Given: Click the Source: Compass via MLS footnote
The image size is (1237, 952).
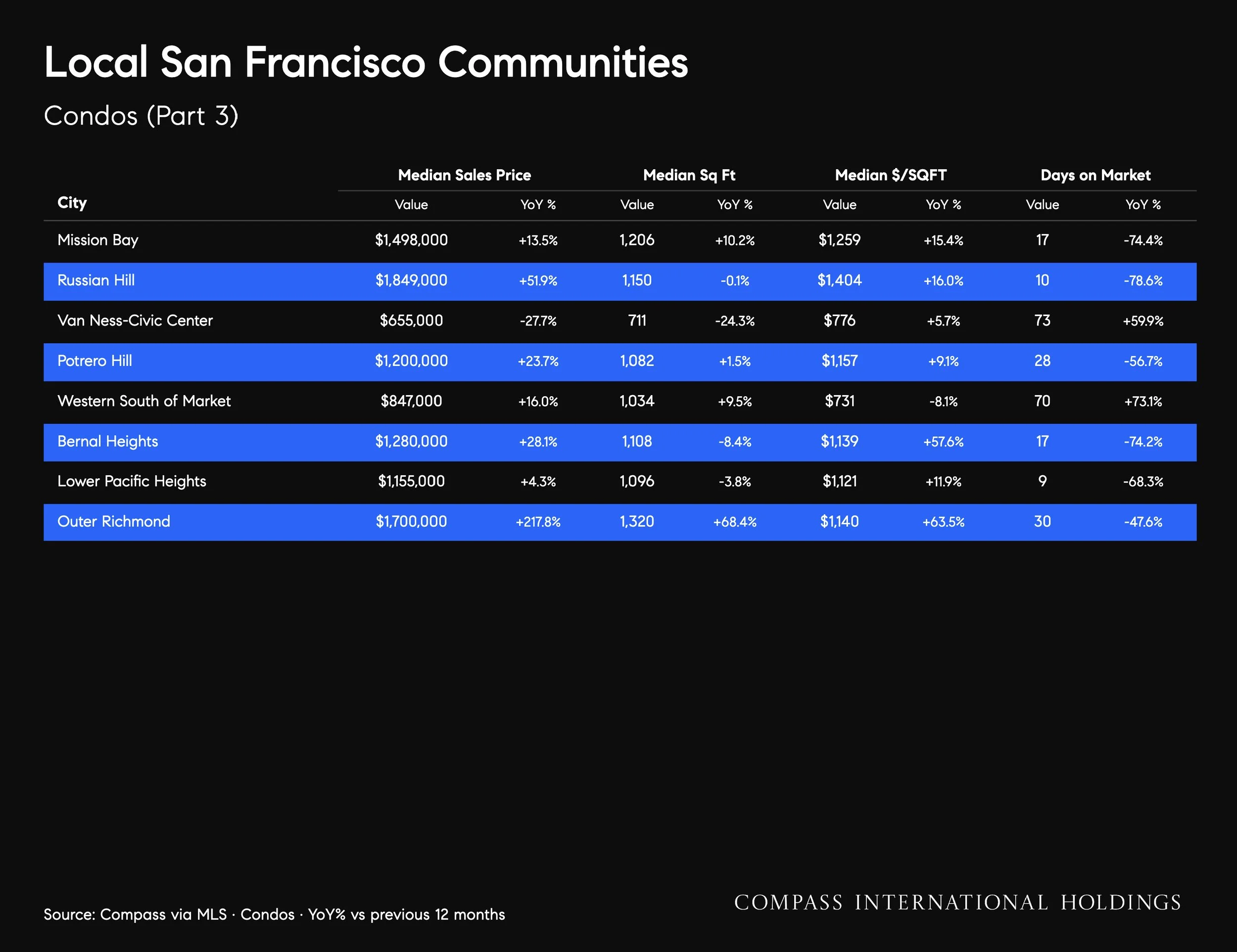Looking at the screenshot, I should (x=274, y=914).
